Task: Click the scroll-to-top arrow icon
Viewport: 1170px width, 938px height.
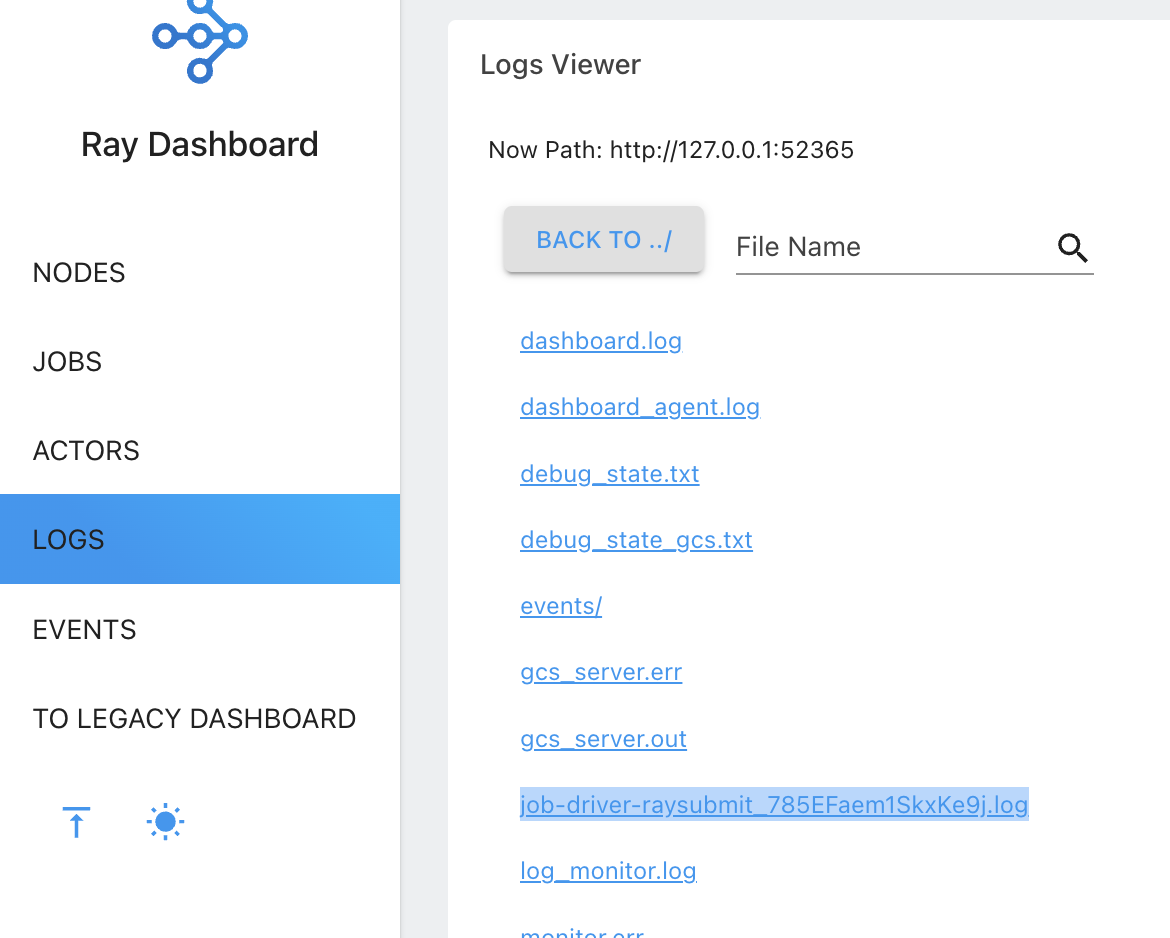Action: [76, 821]
